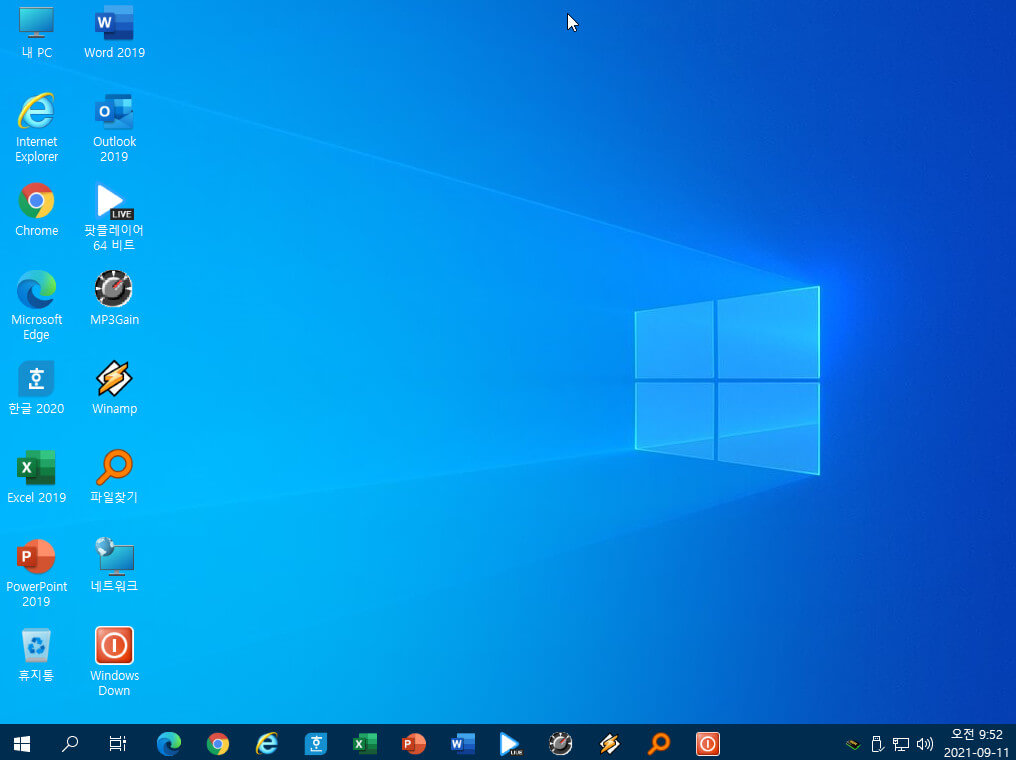This screenshot has height=760, width=1016.
Task: Select the Windows Down desktop shortcut
Action: coord(114,662)
